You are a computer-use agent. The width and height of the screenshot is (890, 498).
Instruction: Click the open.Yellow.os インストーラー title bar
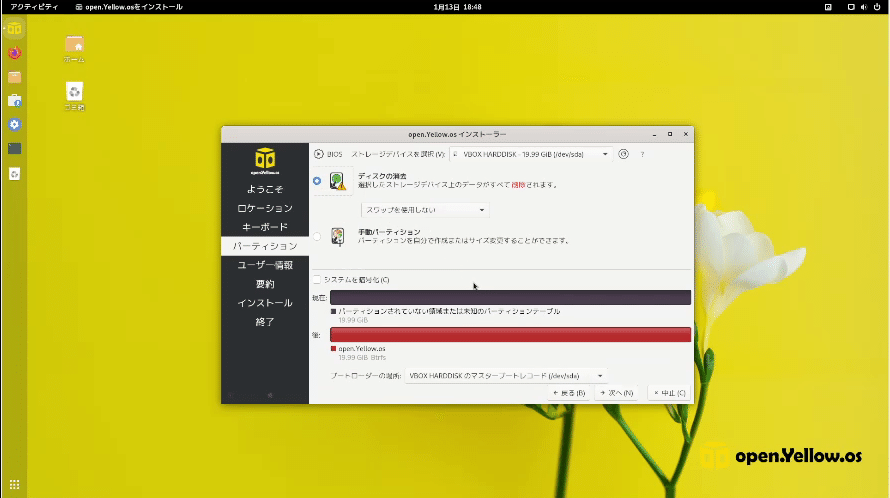coord(457,134)
